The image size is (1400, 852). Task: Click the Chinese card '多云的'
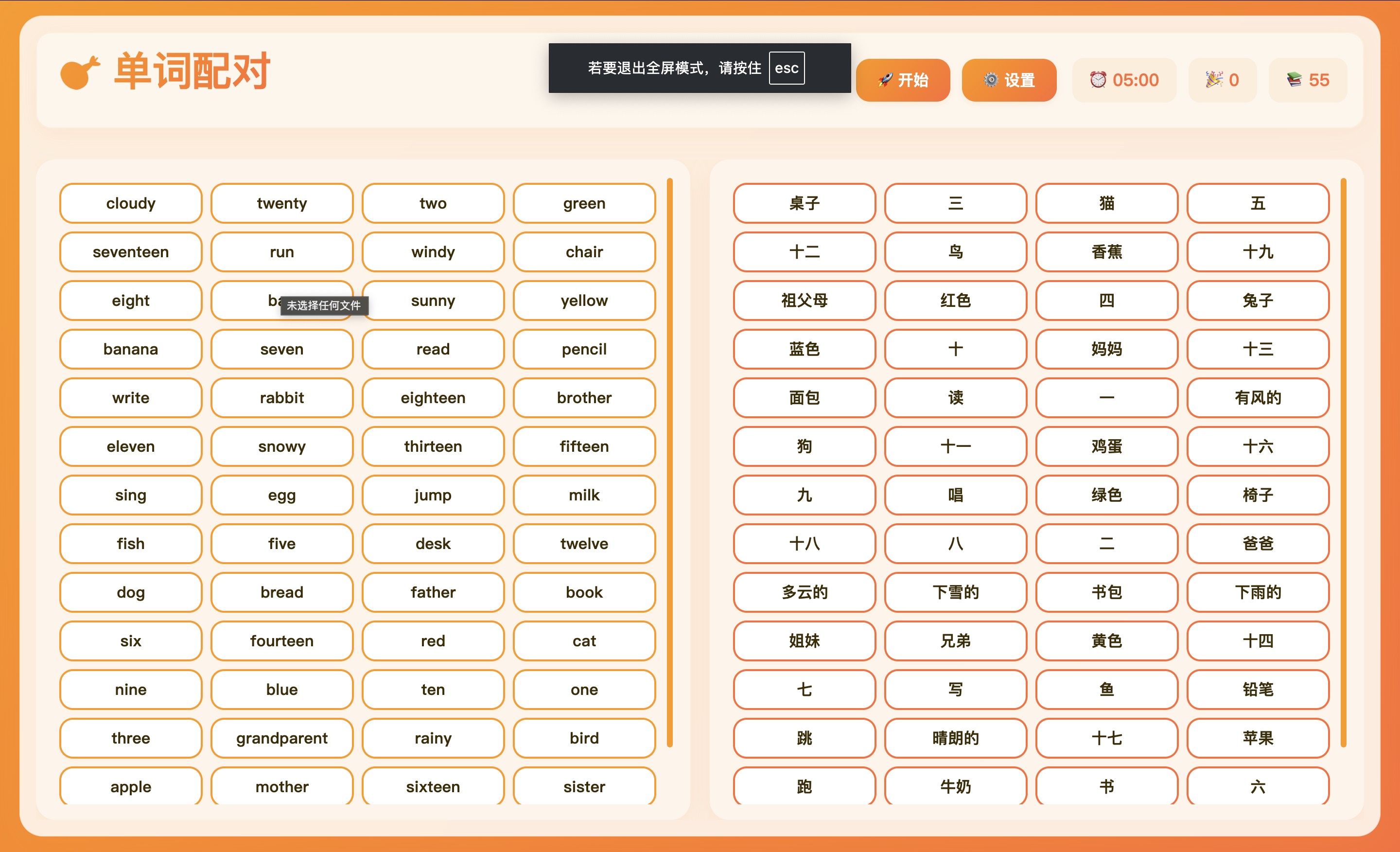tap(804, 592)
